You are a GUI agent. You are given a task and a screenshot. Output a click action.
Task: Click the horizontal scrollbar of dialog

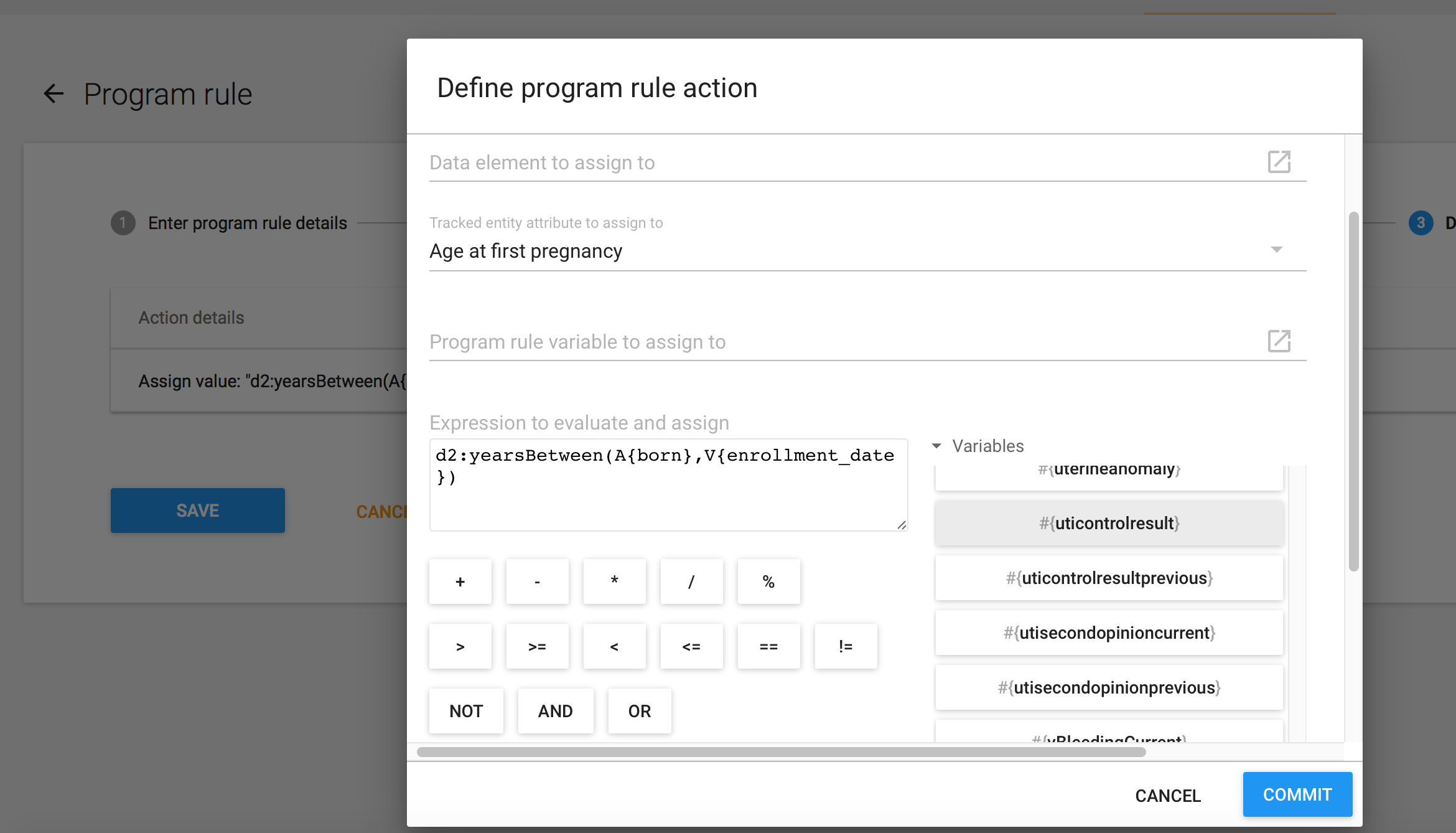coord(781,752)
